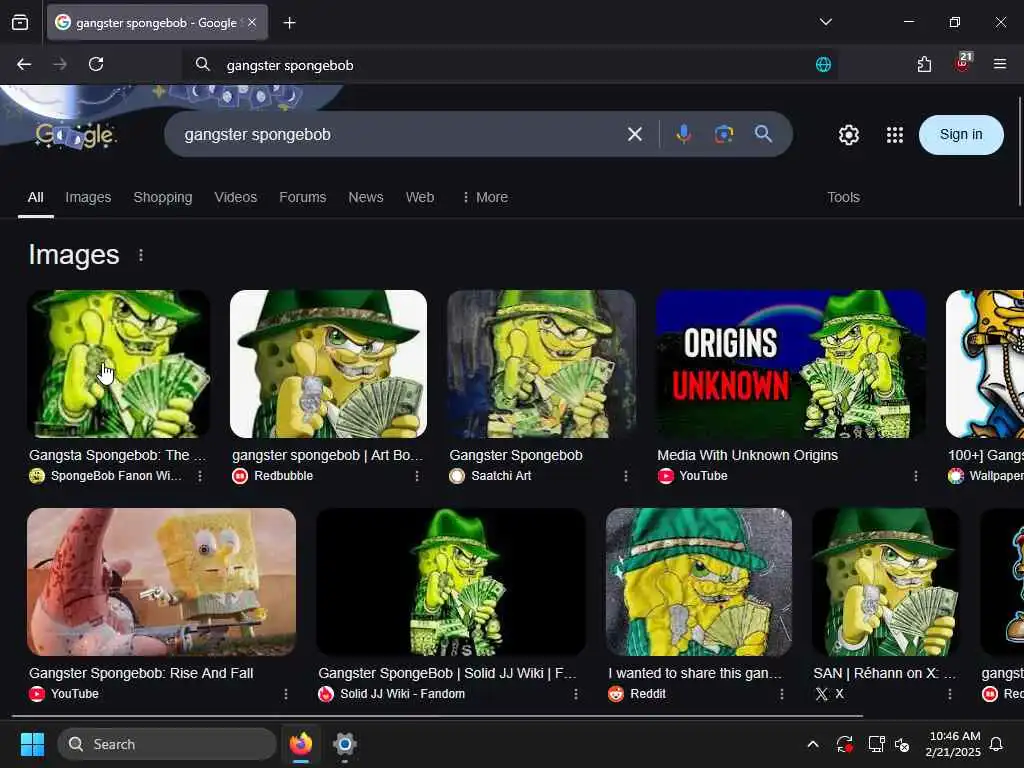This screenshot has width=1024, height=768.
Task: Open the search Tools options
Action: point(843,197)
